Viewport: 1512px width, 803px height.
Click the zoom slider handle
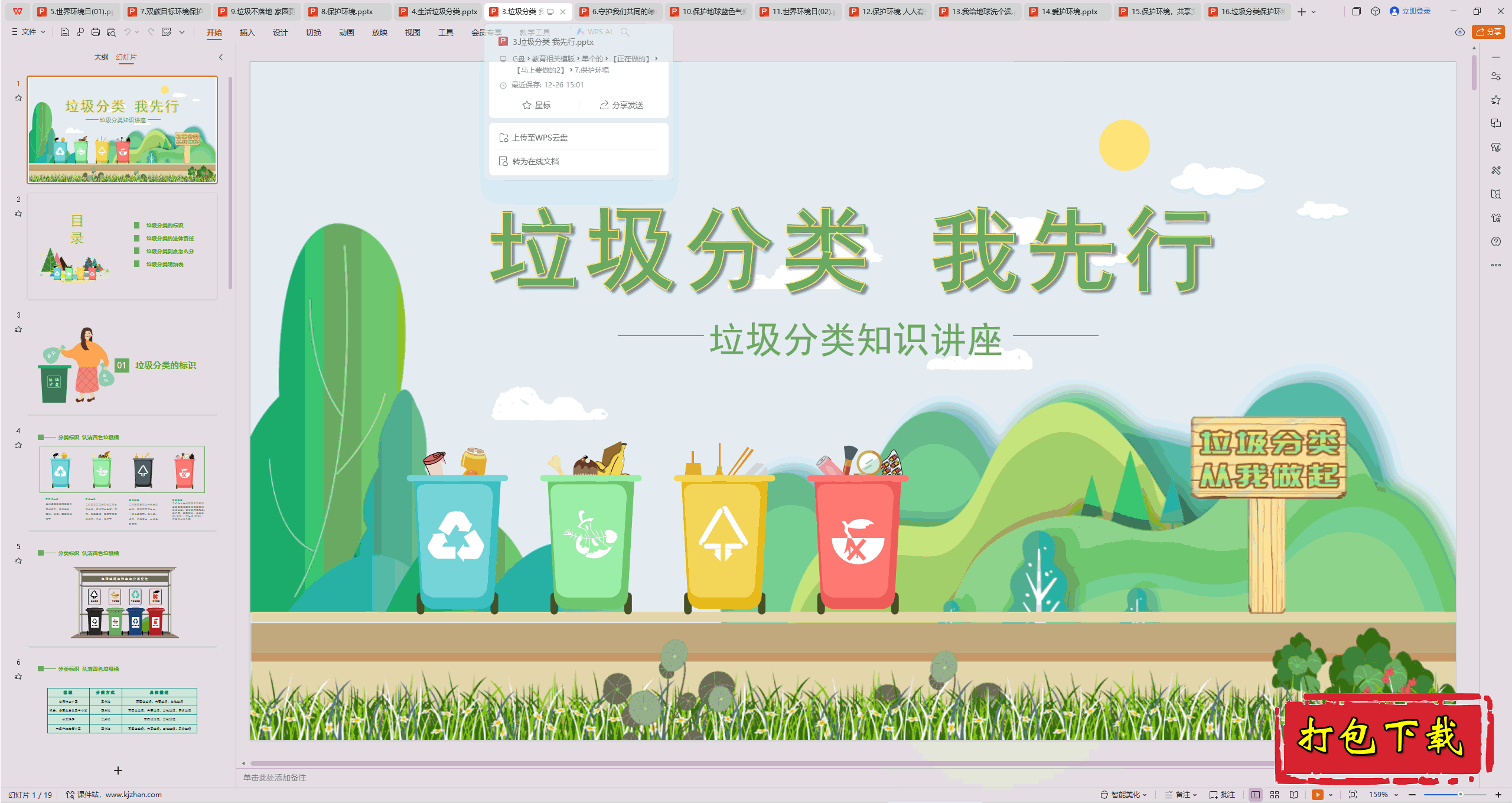pos(1460,795)
